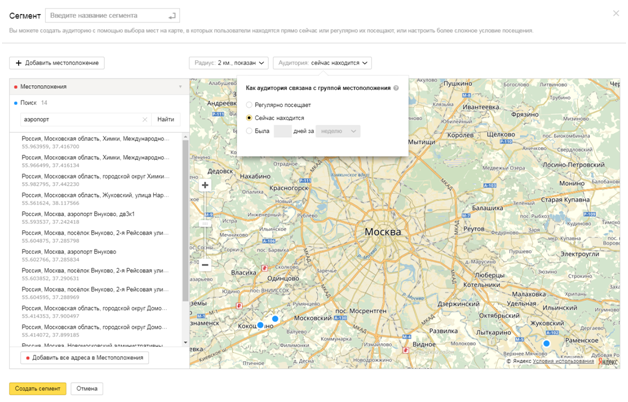628x402 pixels.
Task: Click the segment name input field
Action: click(112, 16)
